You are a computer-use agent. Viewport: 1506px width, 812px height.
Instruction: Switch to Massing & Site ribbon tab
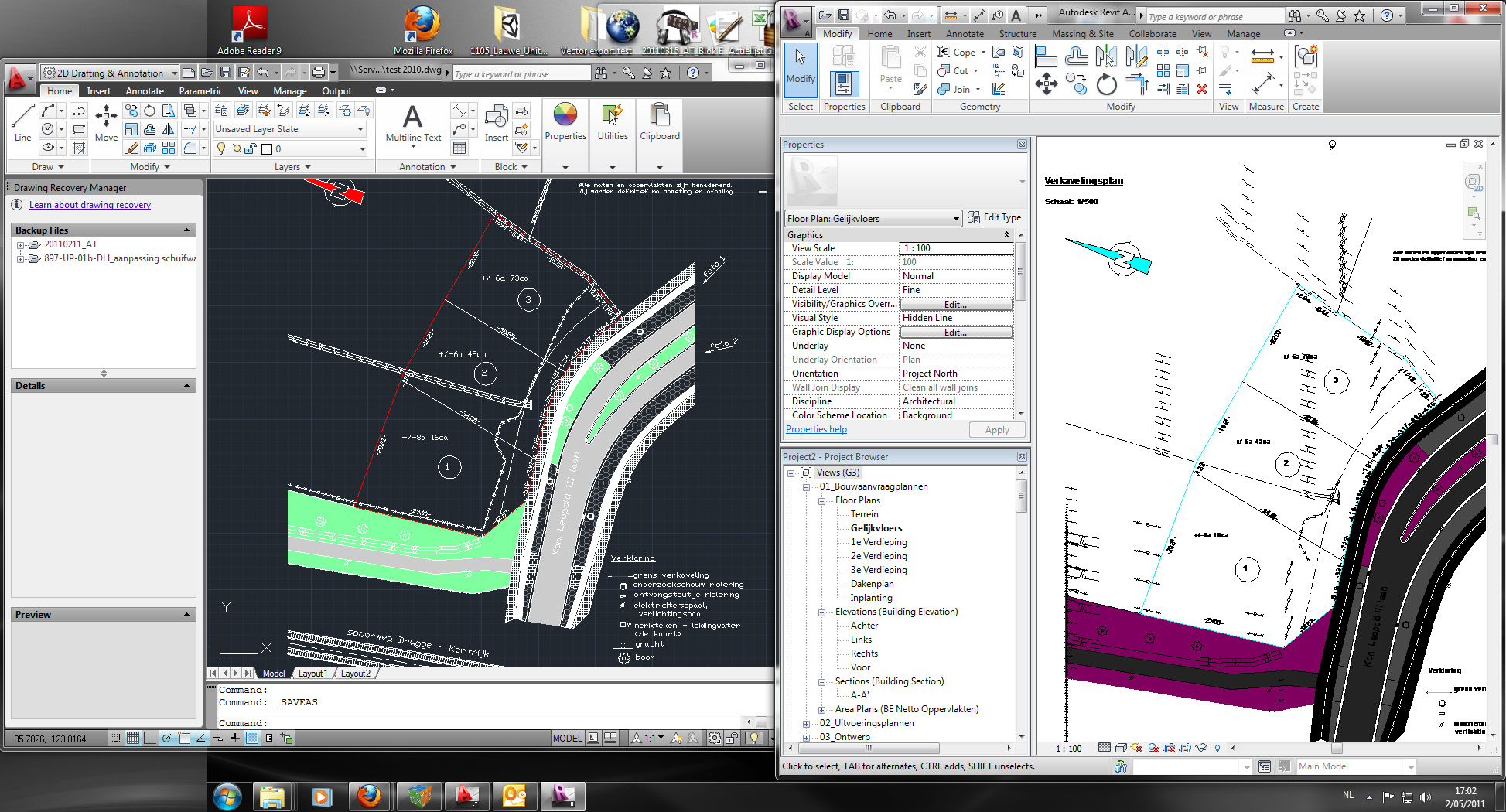[x=1082, y=34]
